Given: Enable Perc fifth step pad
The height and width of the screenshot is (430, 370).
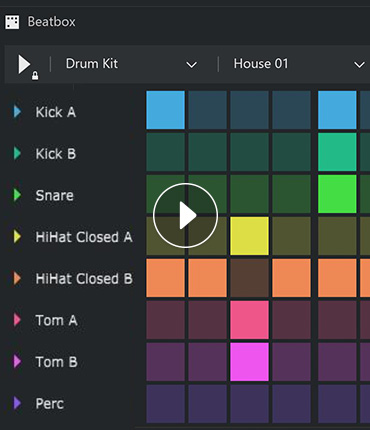Looking at the screenshot, I should tap(337, 404).
